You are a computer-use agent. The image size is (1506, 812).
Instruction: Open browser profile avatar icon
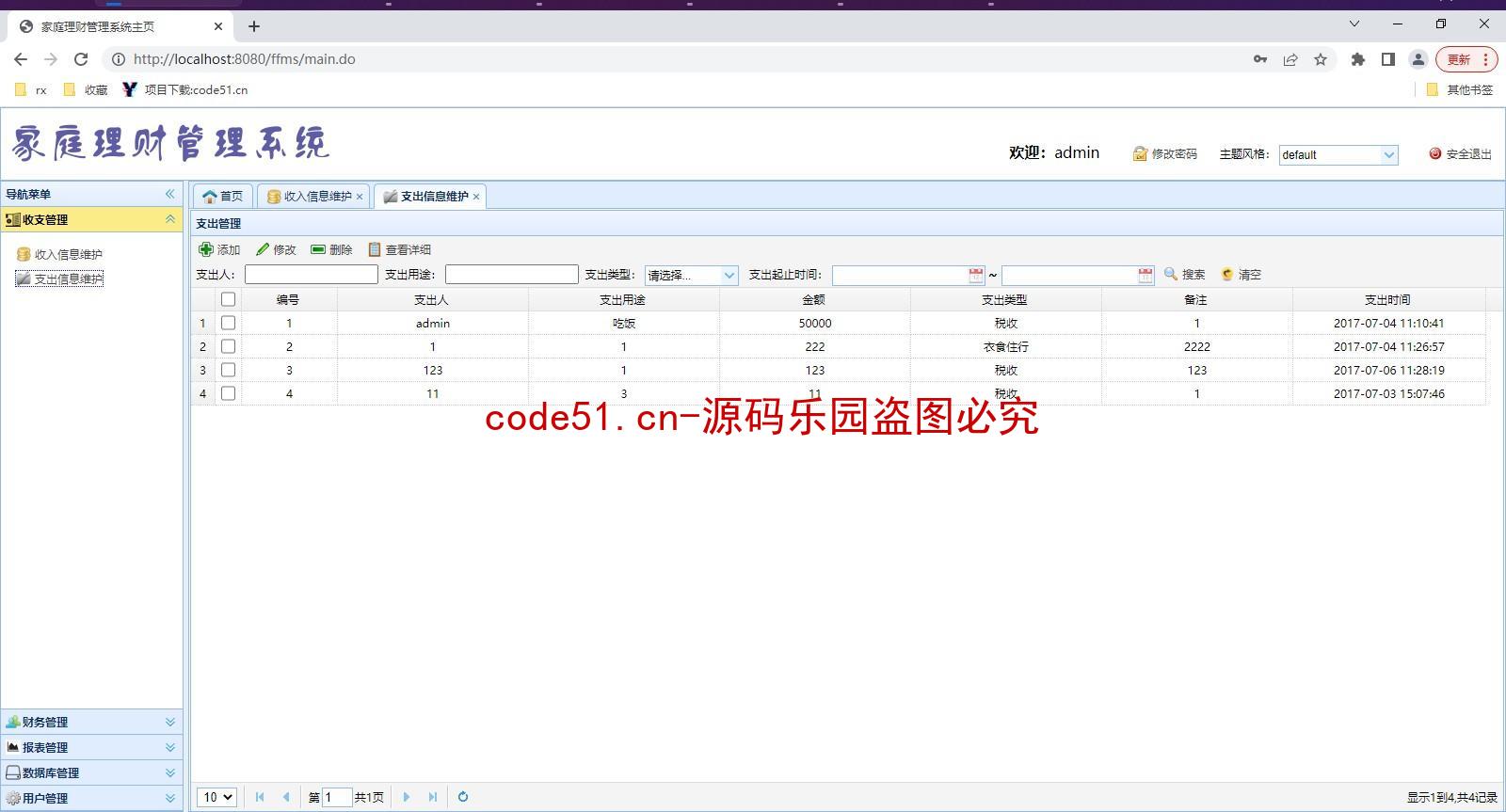1418,59
